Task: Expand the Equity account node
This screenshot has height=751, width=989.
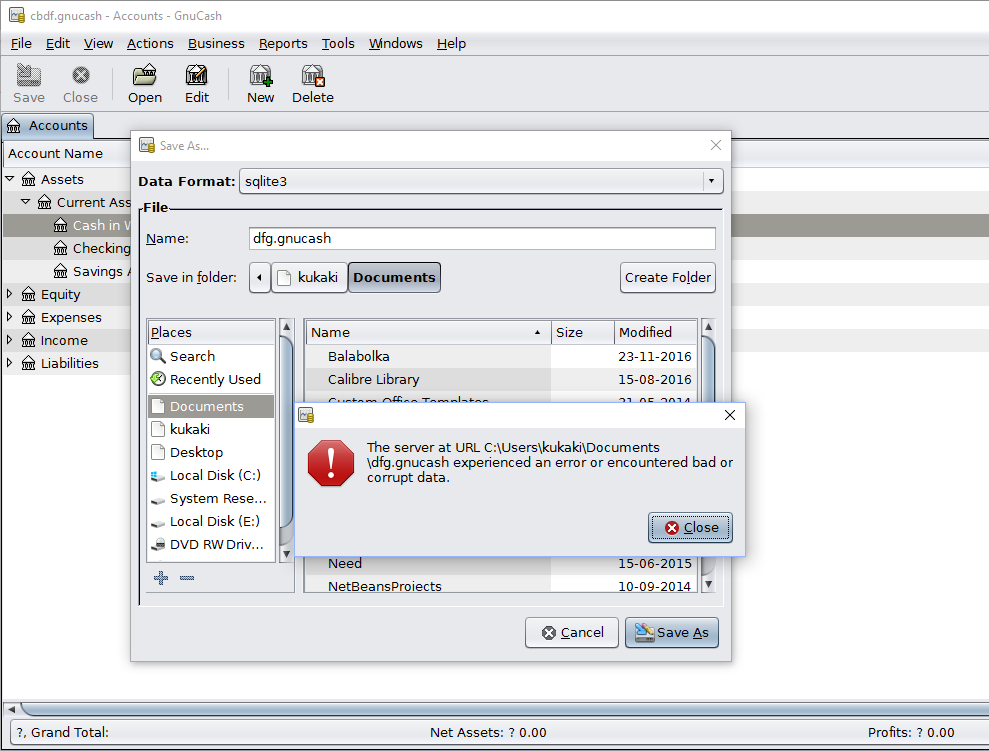Action: click(9, 294)
